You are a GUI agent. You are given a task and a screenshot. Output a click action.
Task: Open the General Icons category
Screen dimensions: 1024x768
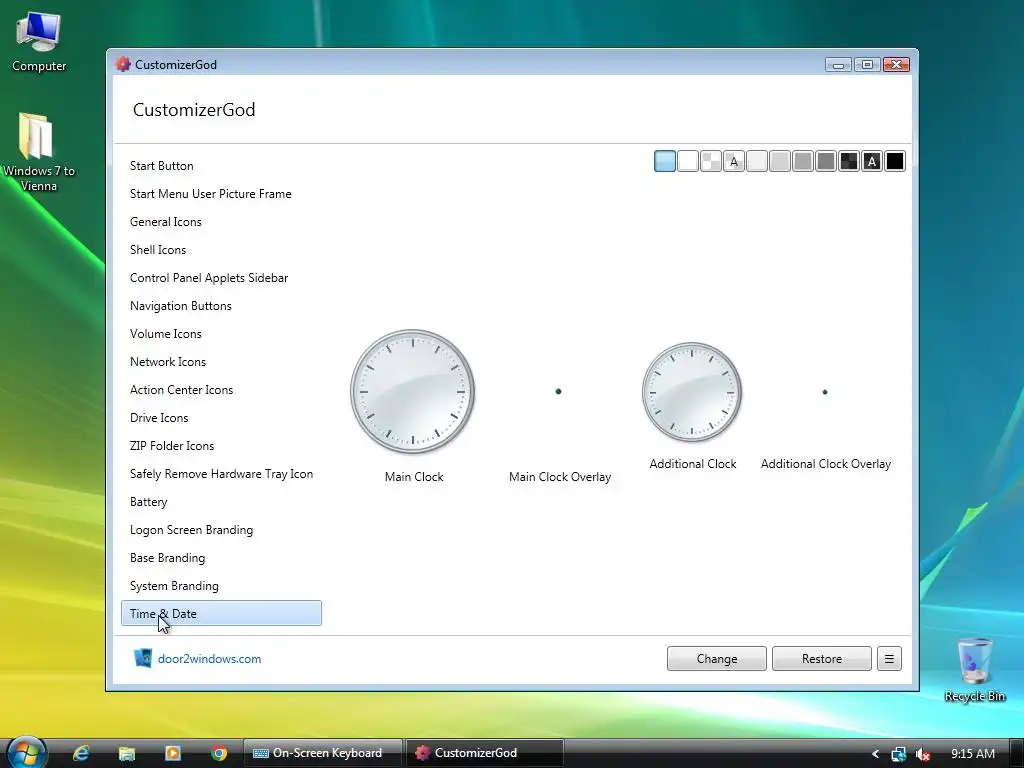coord(221,222)
